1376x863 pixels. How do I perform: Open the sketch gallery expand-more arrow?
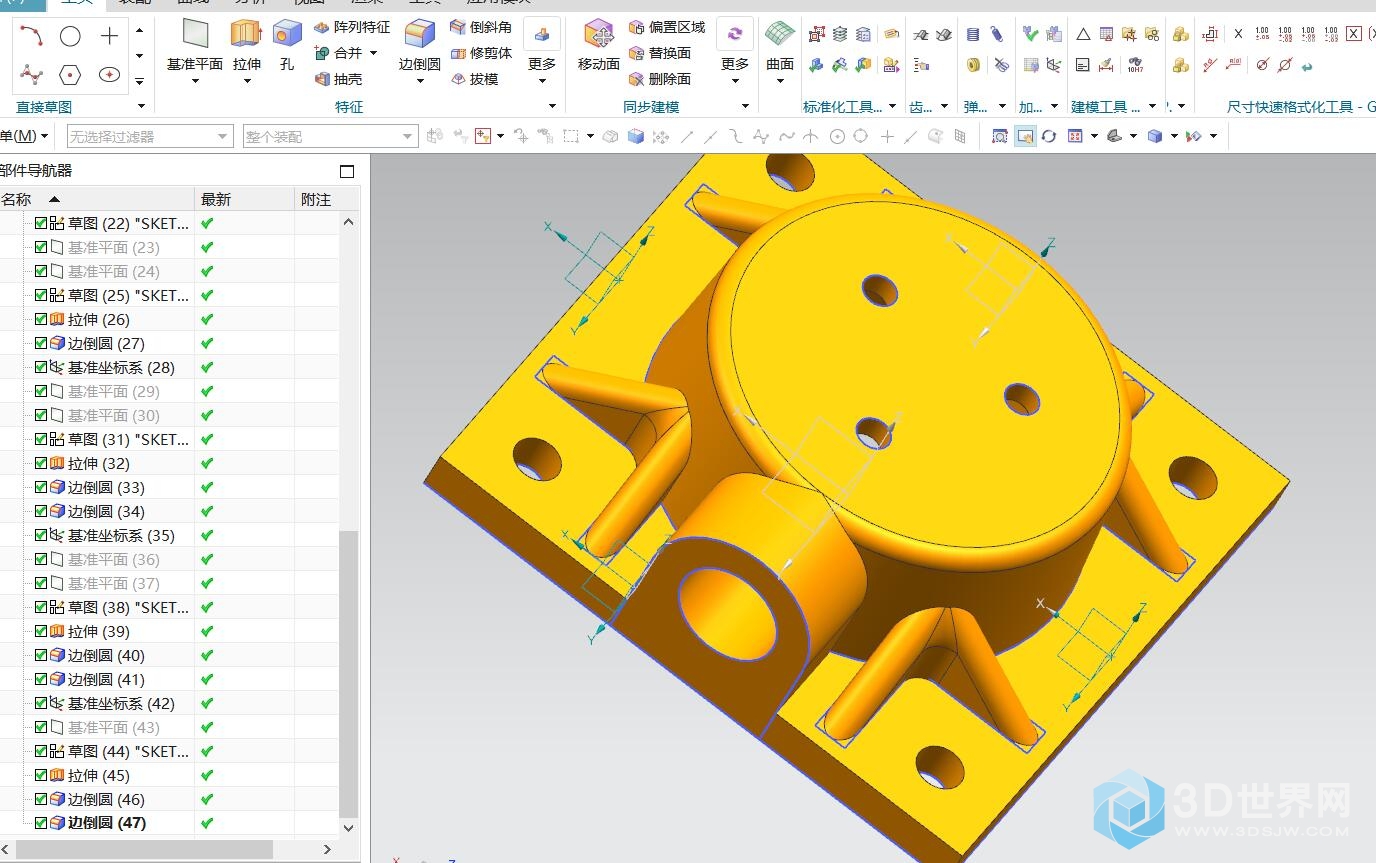point(139,81)
